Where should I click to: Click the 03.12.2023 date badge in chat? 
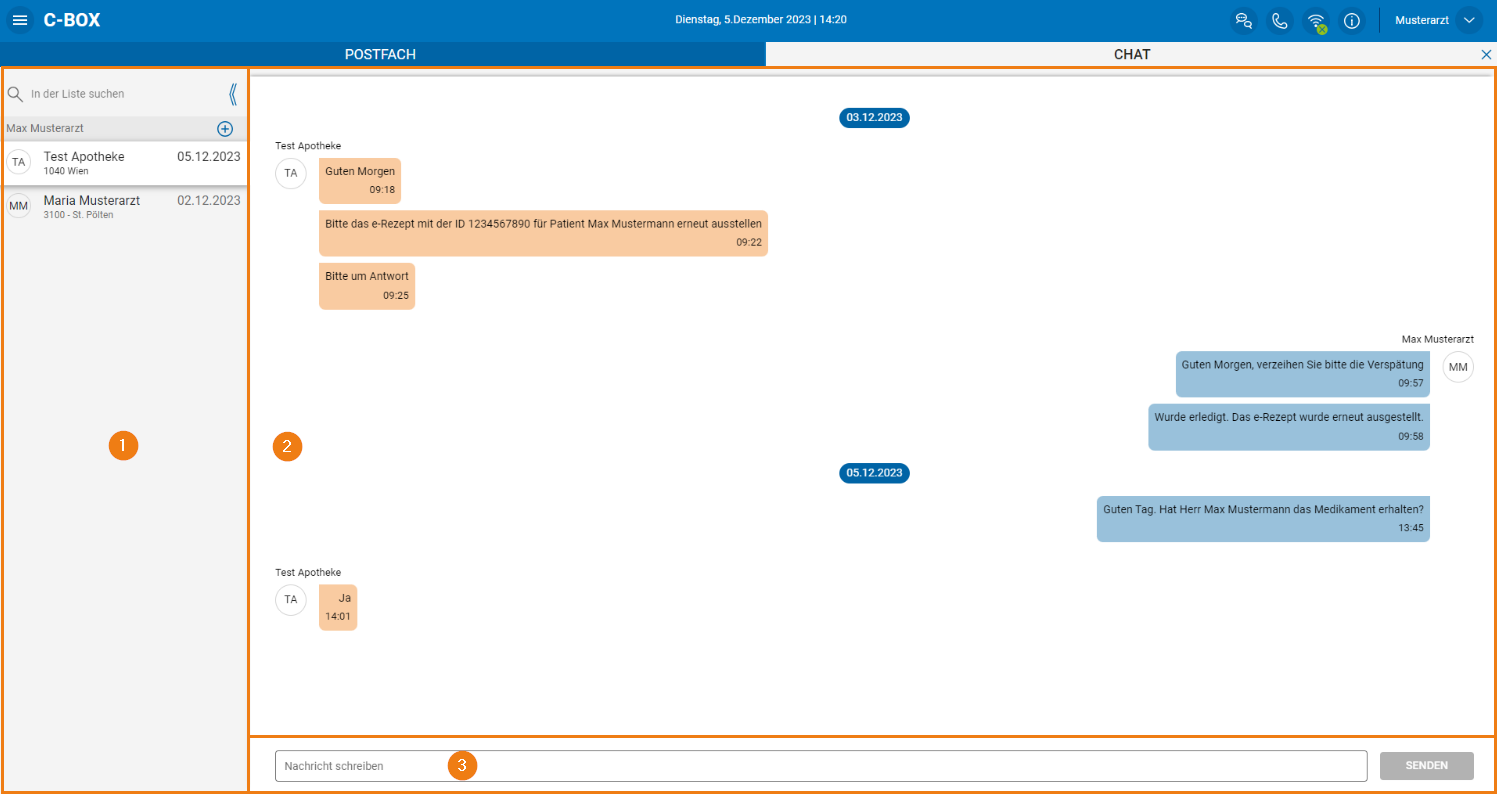[x=874, y=117]
